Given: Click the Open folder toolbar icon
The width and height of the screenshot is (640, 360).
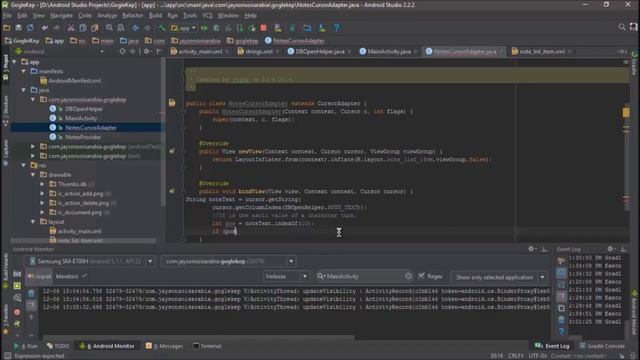Looking at the screenshot, I should (x=7, y=28).
